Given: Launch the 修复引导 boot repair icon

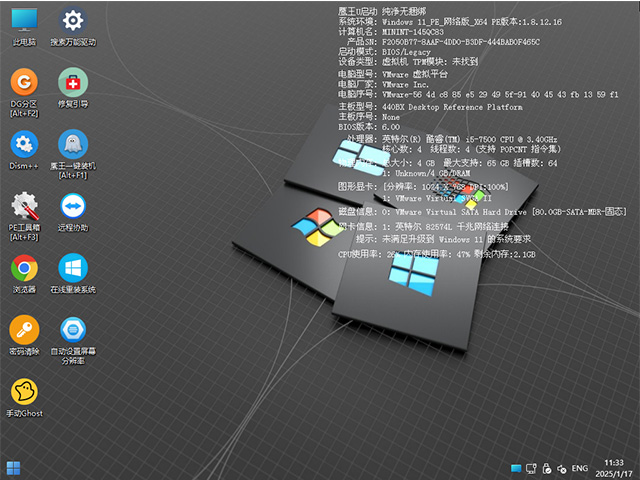Looking at the screenshot, I should [73, 89].
